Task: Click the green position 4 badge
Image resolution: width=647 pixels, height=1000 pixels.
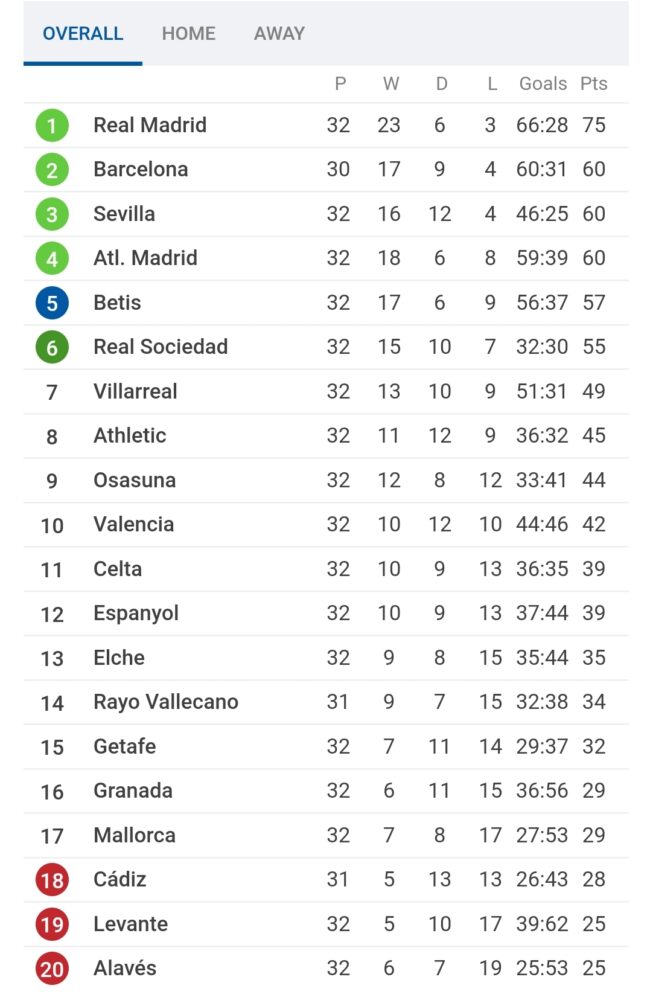Action: pyautogui.click(x=52, y=258)
